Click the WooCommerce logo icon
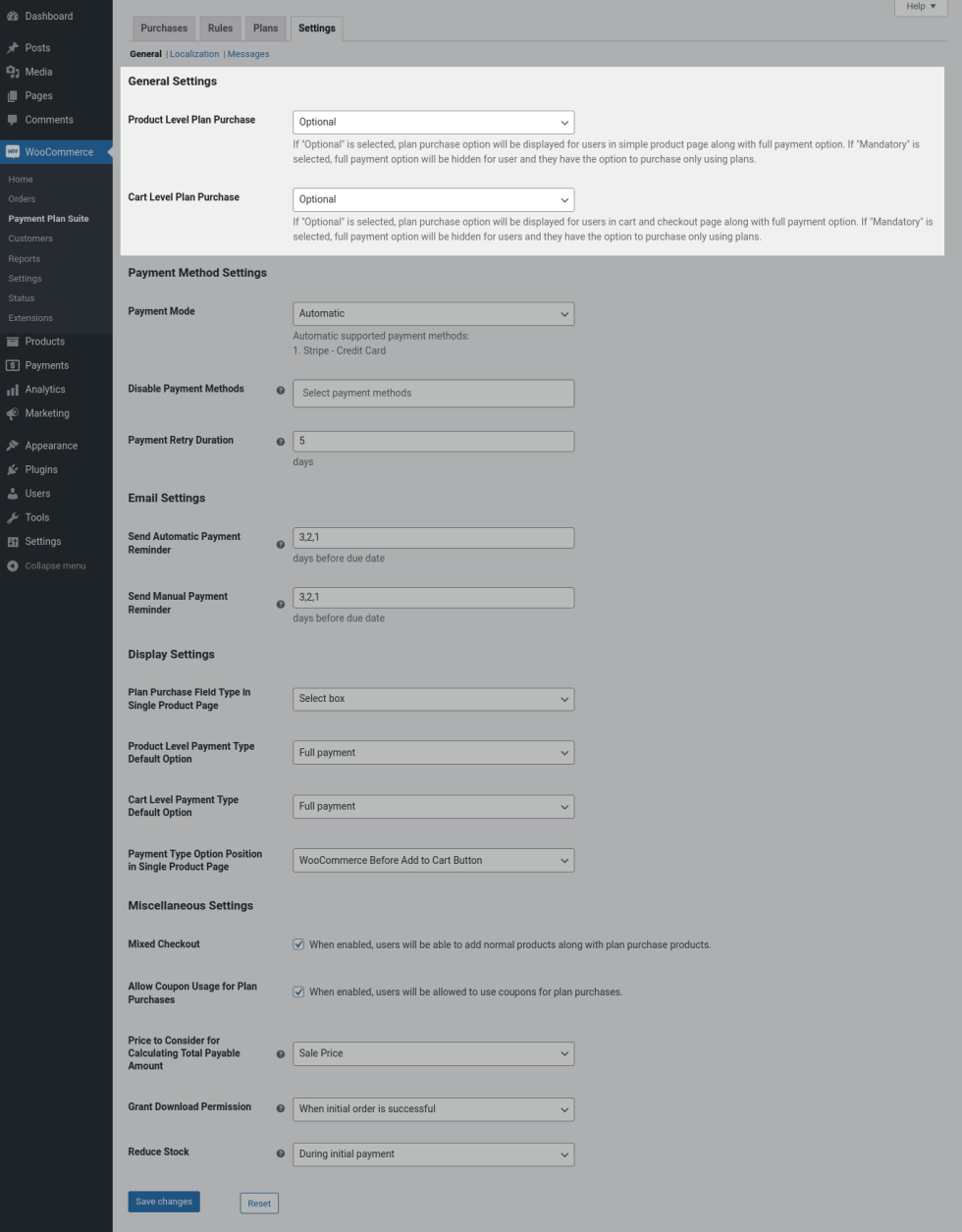Image resolution: width=962 pixels, height=1232 pixels. pos(13,152)
